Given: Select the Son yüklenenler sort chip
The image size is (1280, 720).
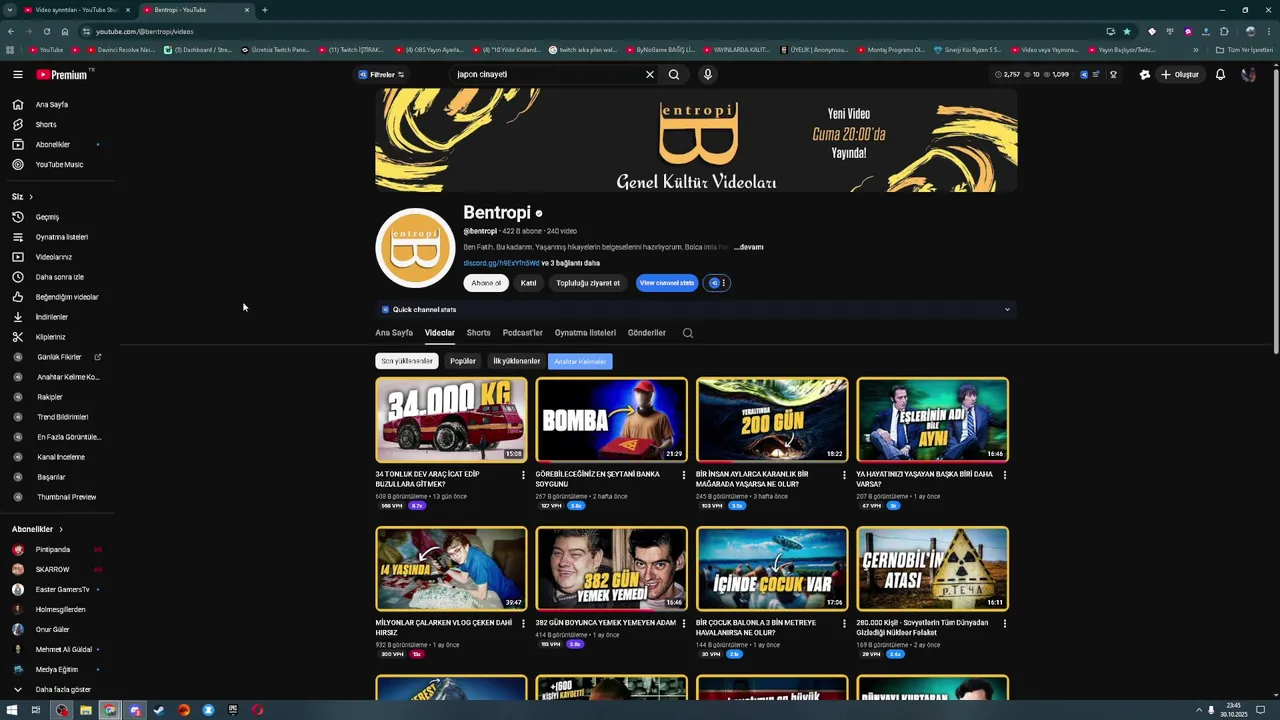Looking at the screenshot, I should [x=407, y=361].
